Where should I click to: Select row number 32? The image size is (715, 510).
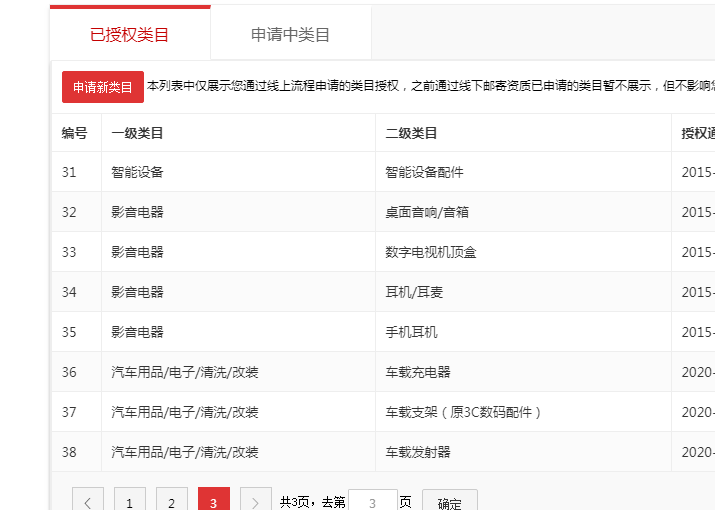tap(69, 212)
